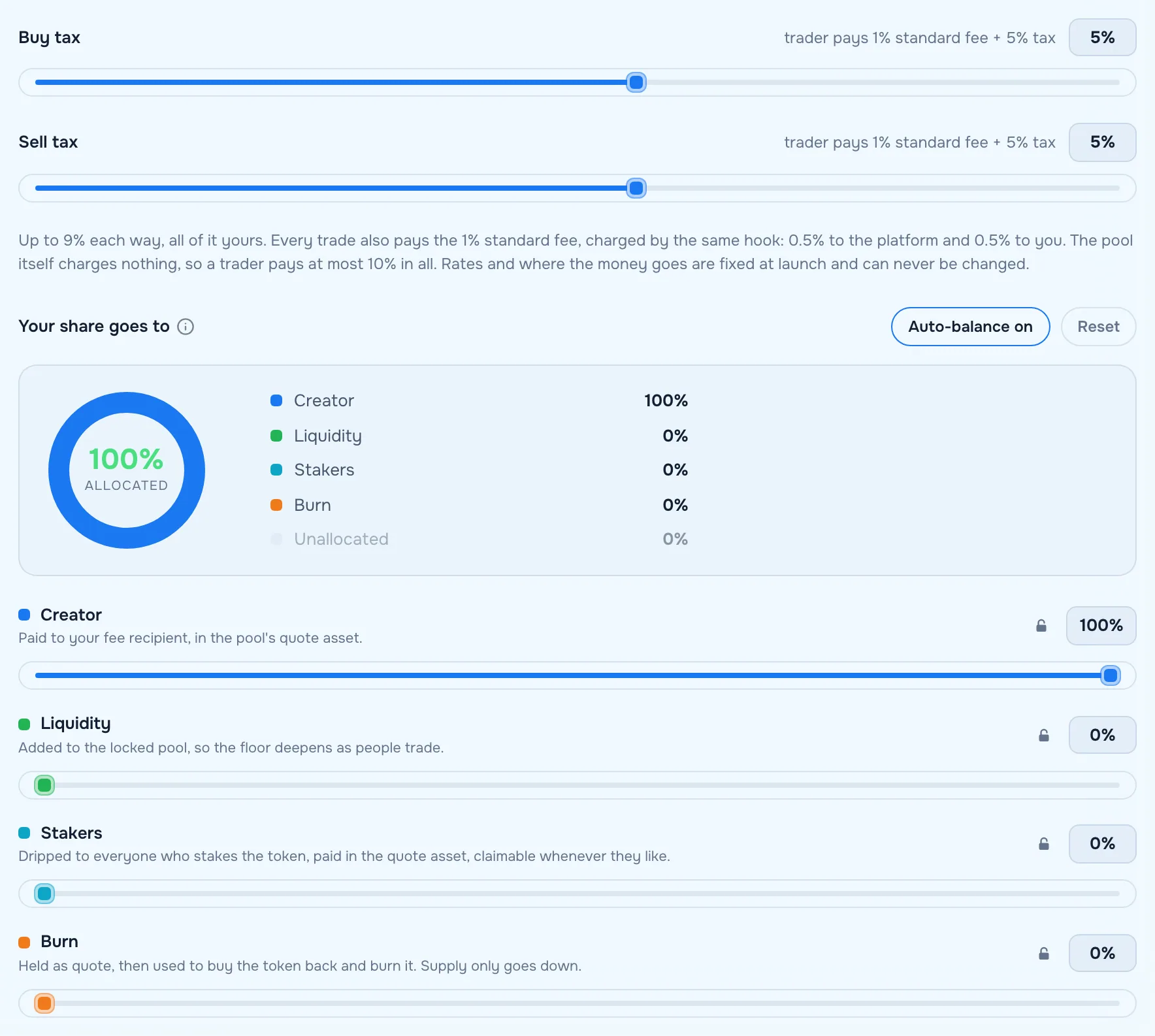Click the Creator 100% legend value
Screen dimensions: 1155x1036
pos(666,400)
